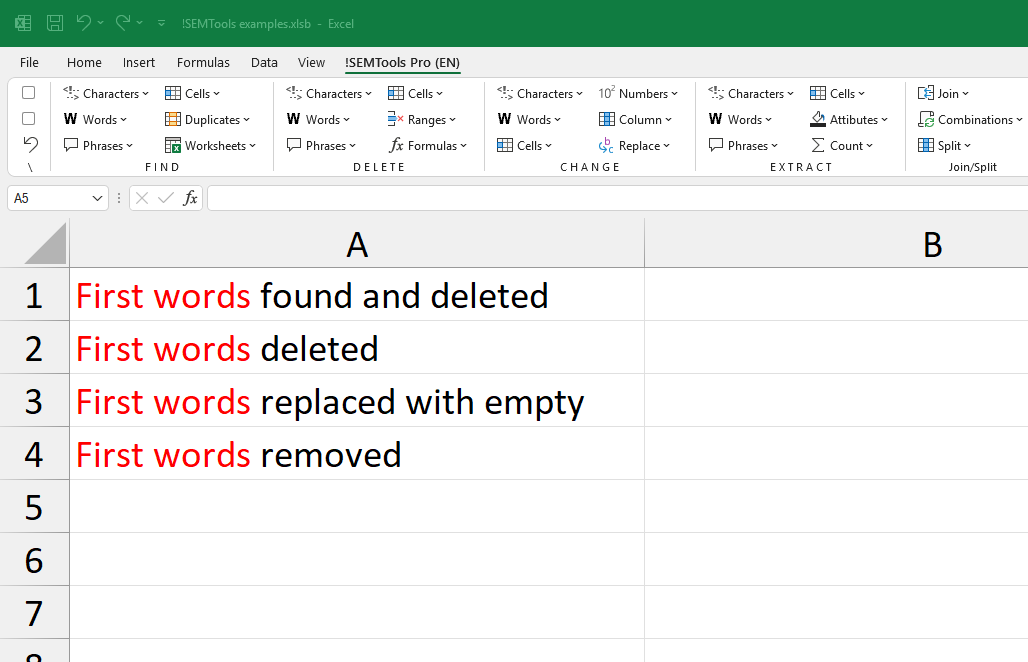Open the Name Box dropdown arrow
Screen dimensions: 1028x662
[95, 198]
